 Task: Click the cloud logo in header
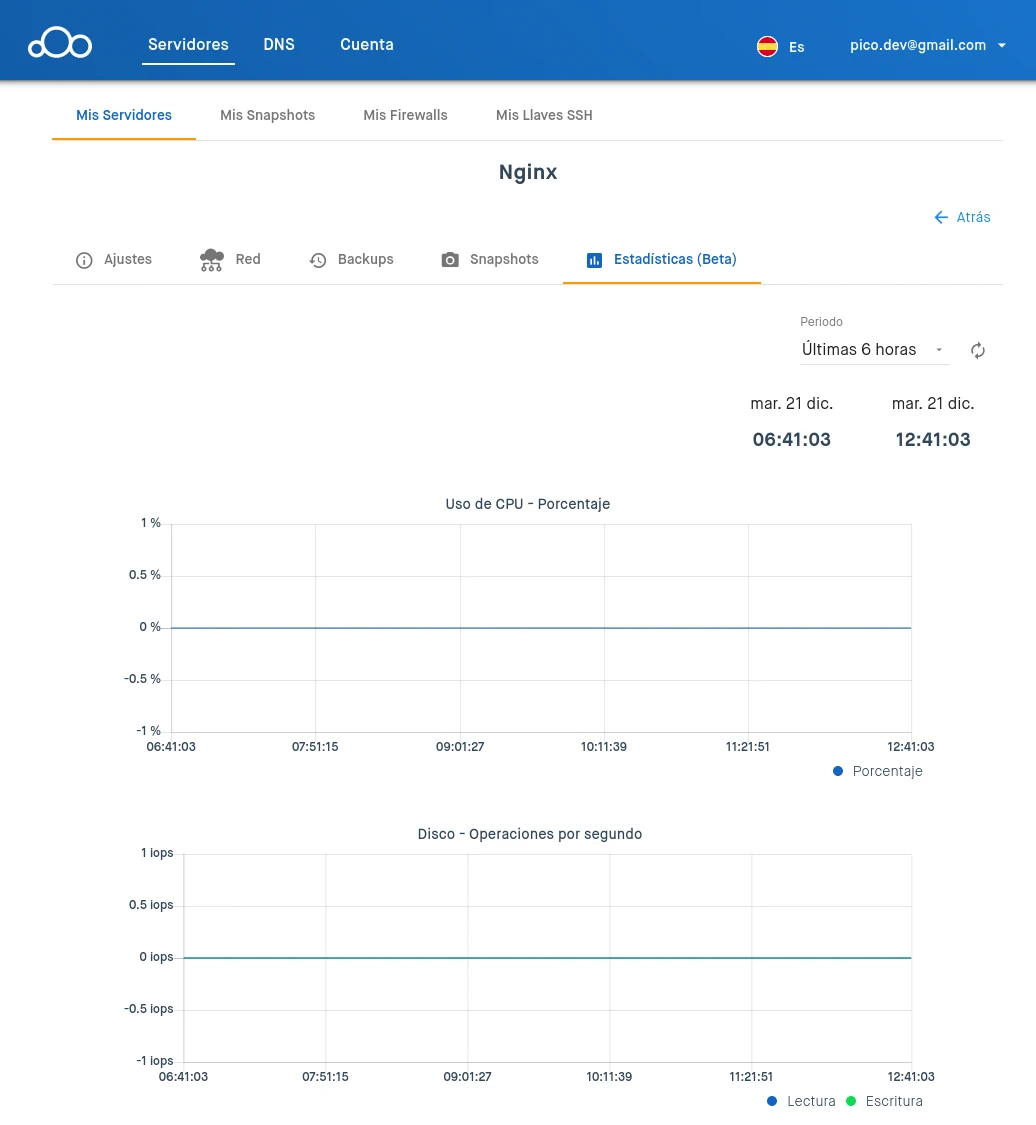click(x=60, y=45)
